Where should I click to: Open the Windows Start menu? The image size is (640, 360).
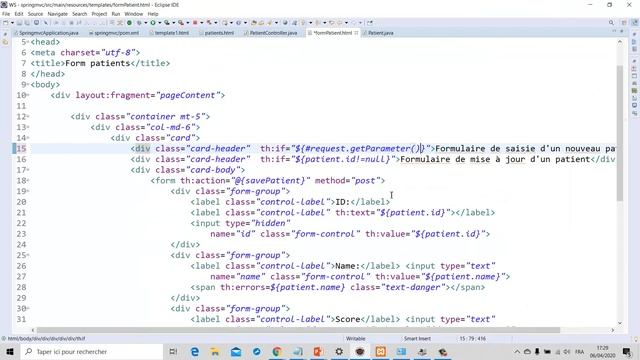[x=10, y=351]
